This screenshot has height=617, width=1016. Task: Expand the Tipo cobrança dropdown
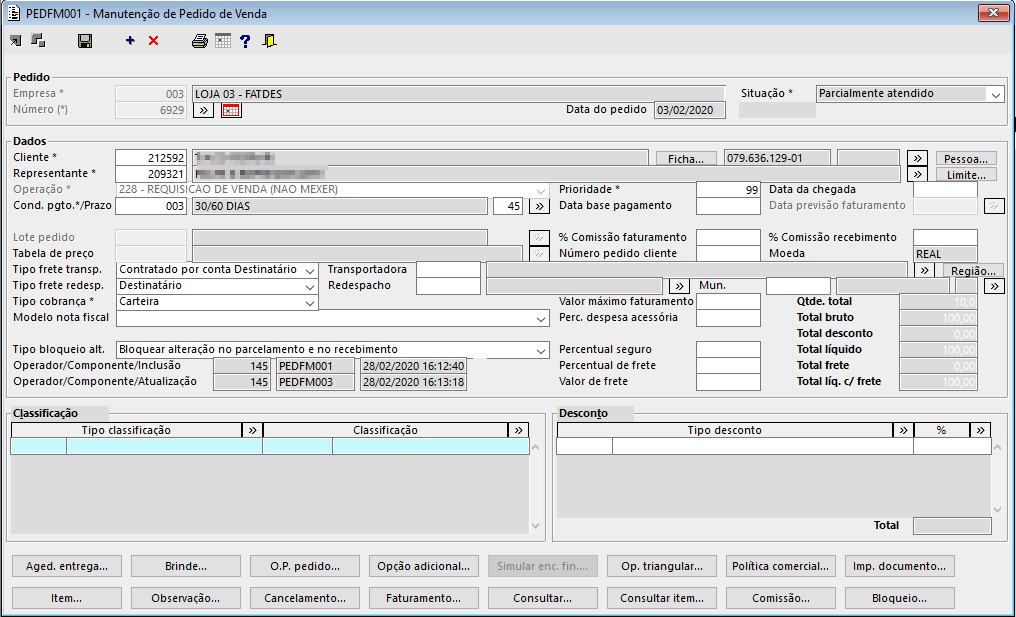[x=309, y=302]
